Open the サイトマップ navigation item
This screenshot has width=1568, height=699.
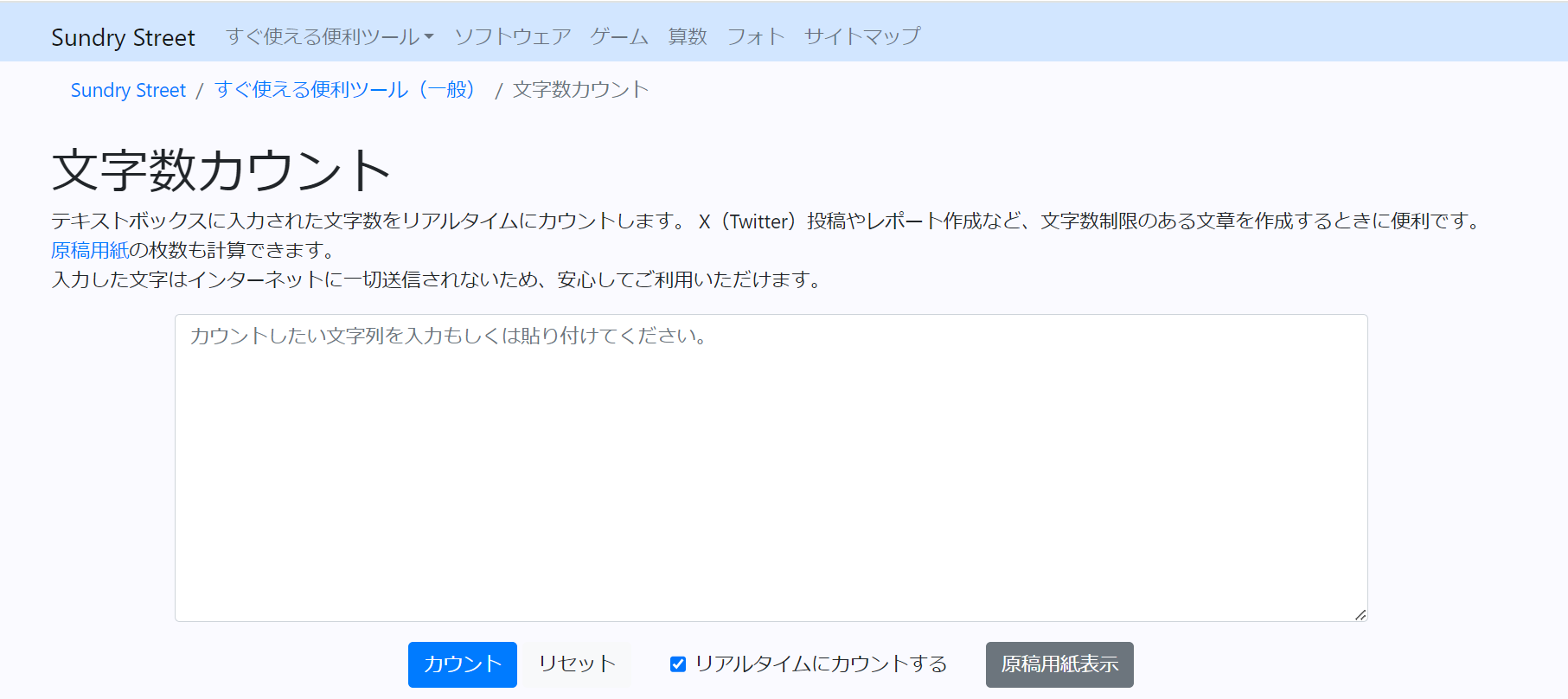pos(862,36)
